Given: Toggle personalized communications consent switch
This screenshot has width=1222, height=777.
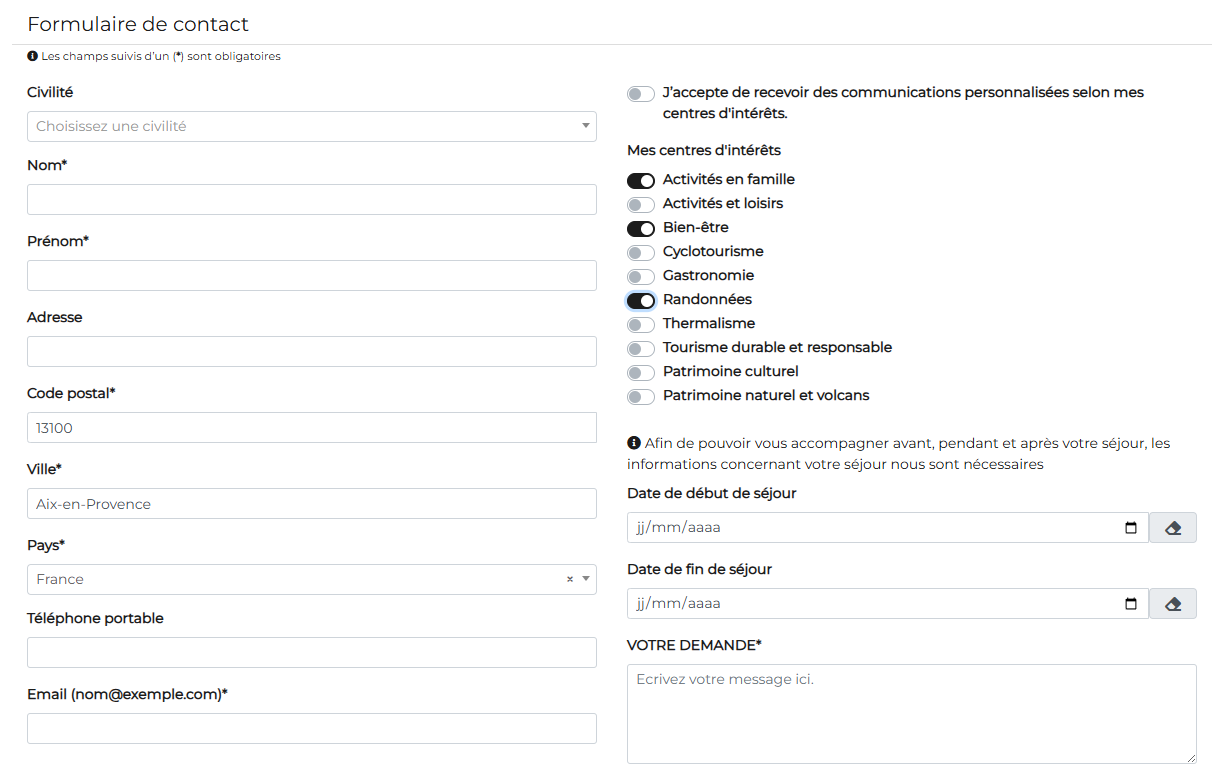Looking at the screenshot, I should 641,94.
